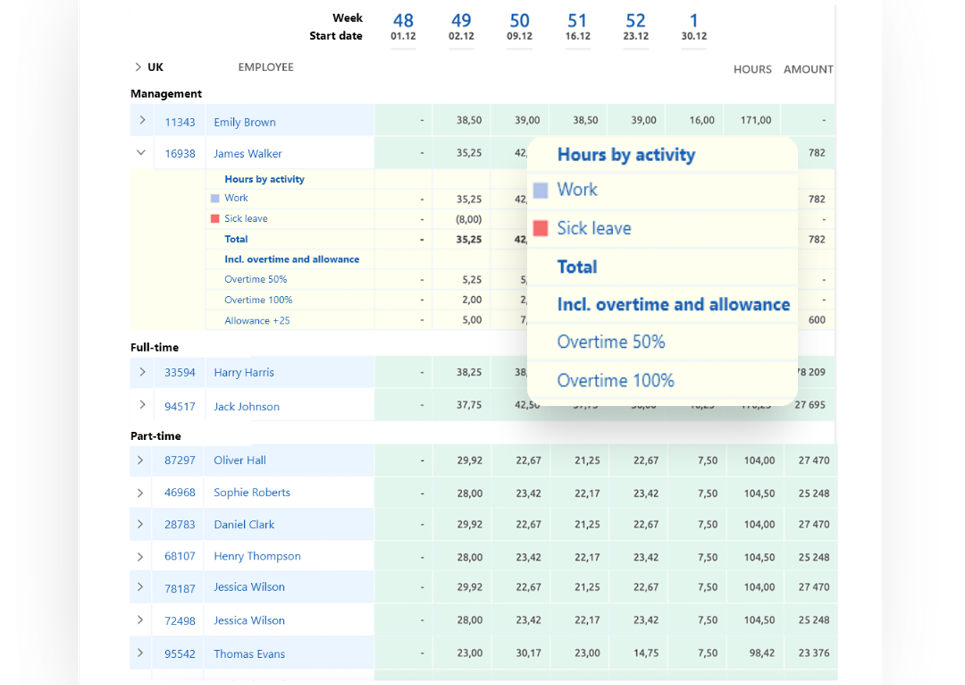
Task: Click the HOURS column header
Action: [x=752, y=69]
